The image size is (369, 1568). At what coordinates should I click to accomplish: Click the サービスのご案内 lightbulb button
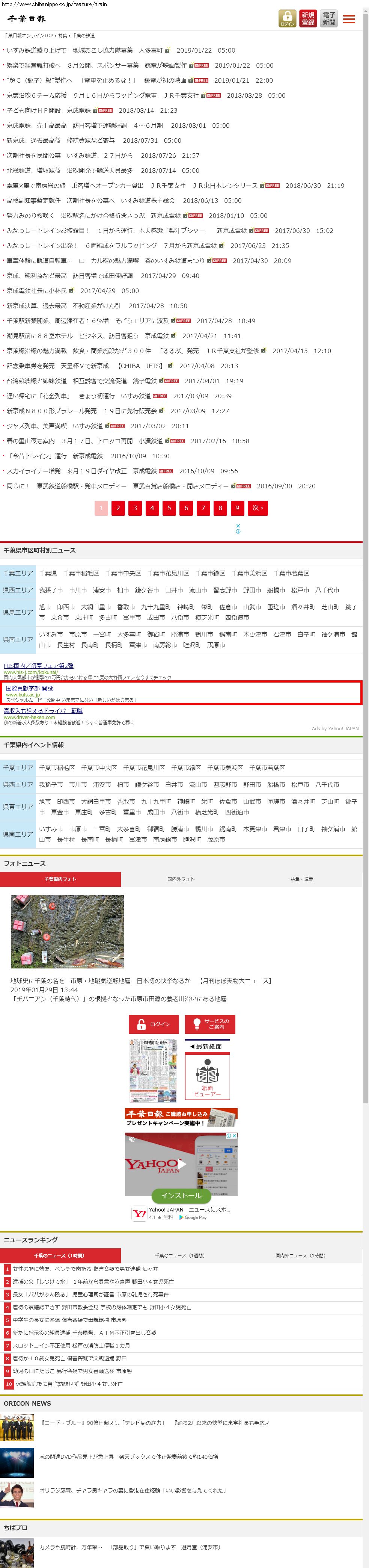coord(210,1024)
